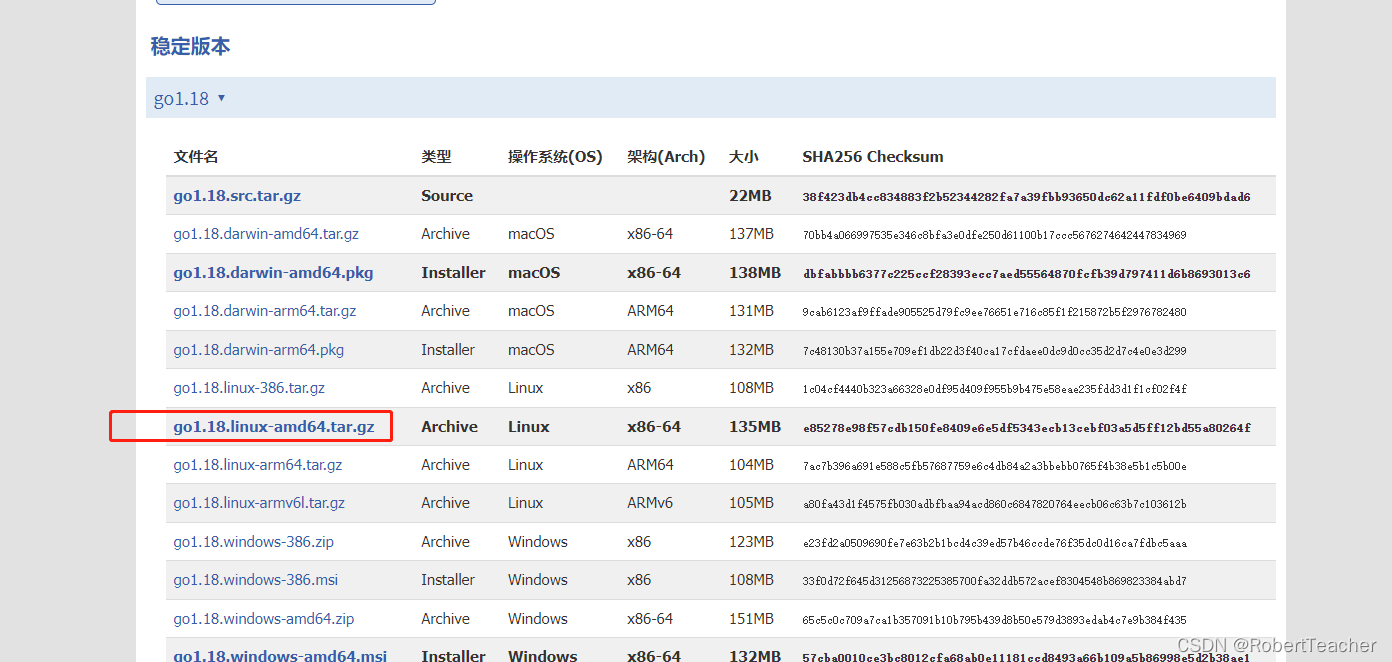Click the 架构(Arch) column header
1392x662 pixels.
pyautogui.click(x=666, y=157)
